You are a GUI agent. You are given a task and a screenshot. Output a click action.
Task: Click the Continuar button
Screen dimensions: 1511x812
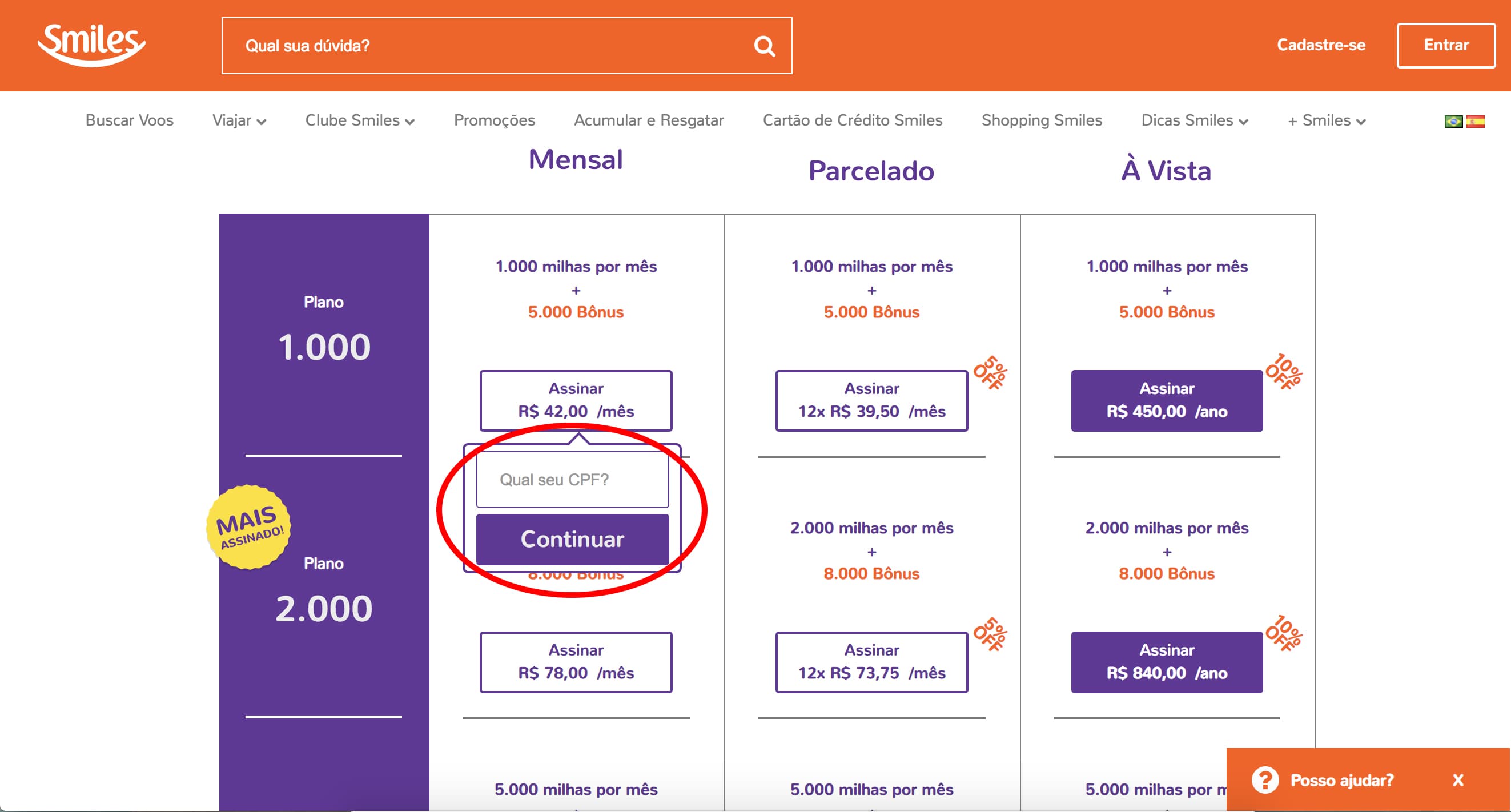tap(573, 539)
